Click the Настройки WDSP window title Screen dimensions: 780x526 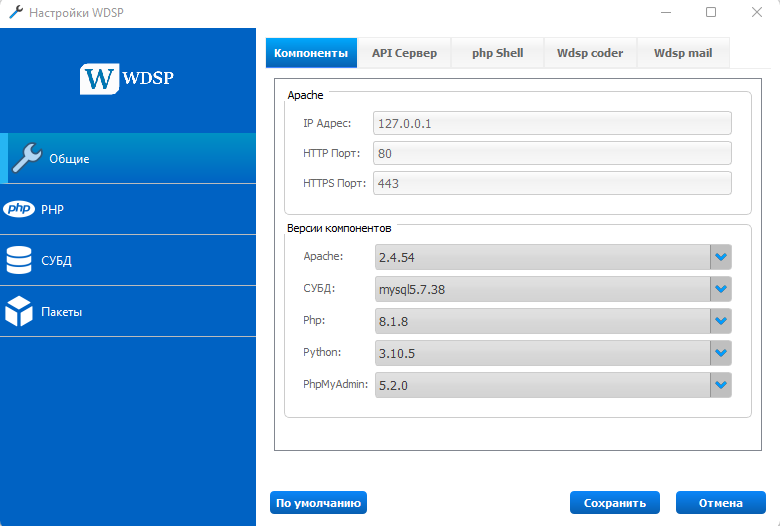(x=76, y=12)
